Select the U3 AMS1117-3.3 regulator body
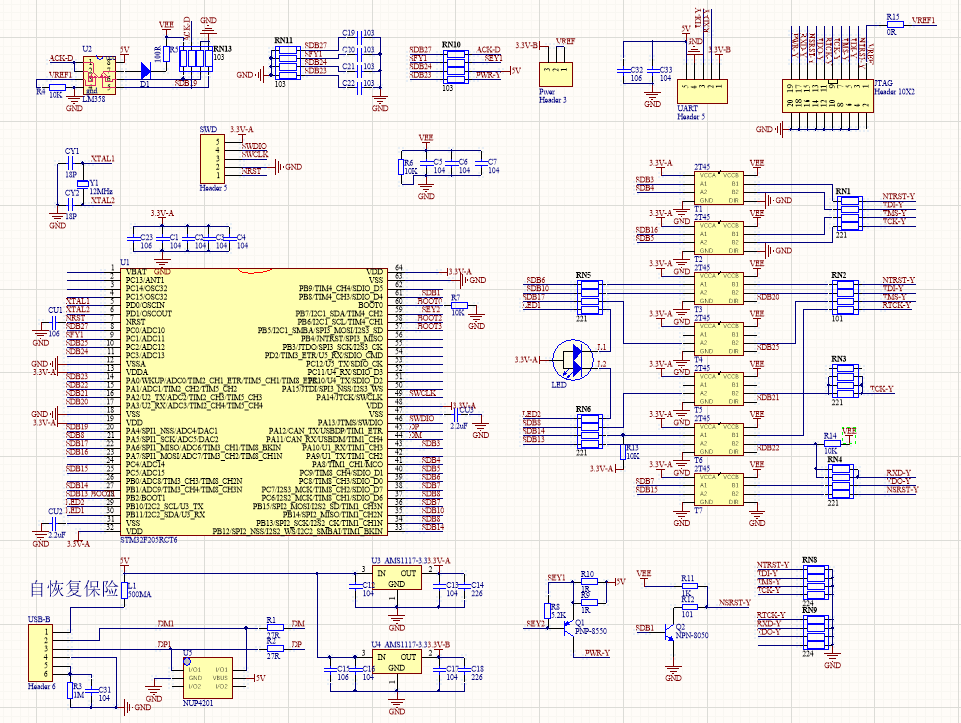Screen dimensions: 961x723 point(397,578)
